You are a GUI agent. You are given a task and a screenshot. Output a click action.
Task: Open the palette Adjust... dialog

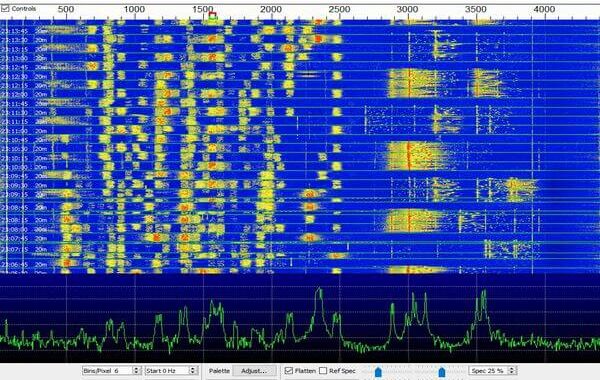(254, 370)
